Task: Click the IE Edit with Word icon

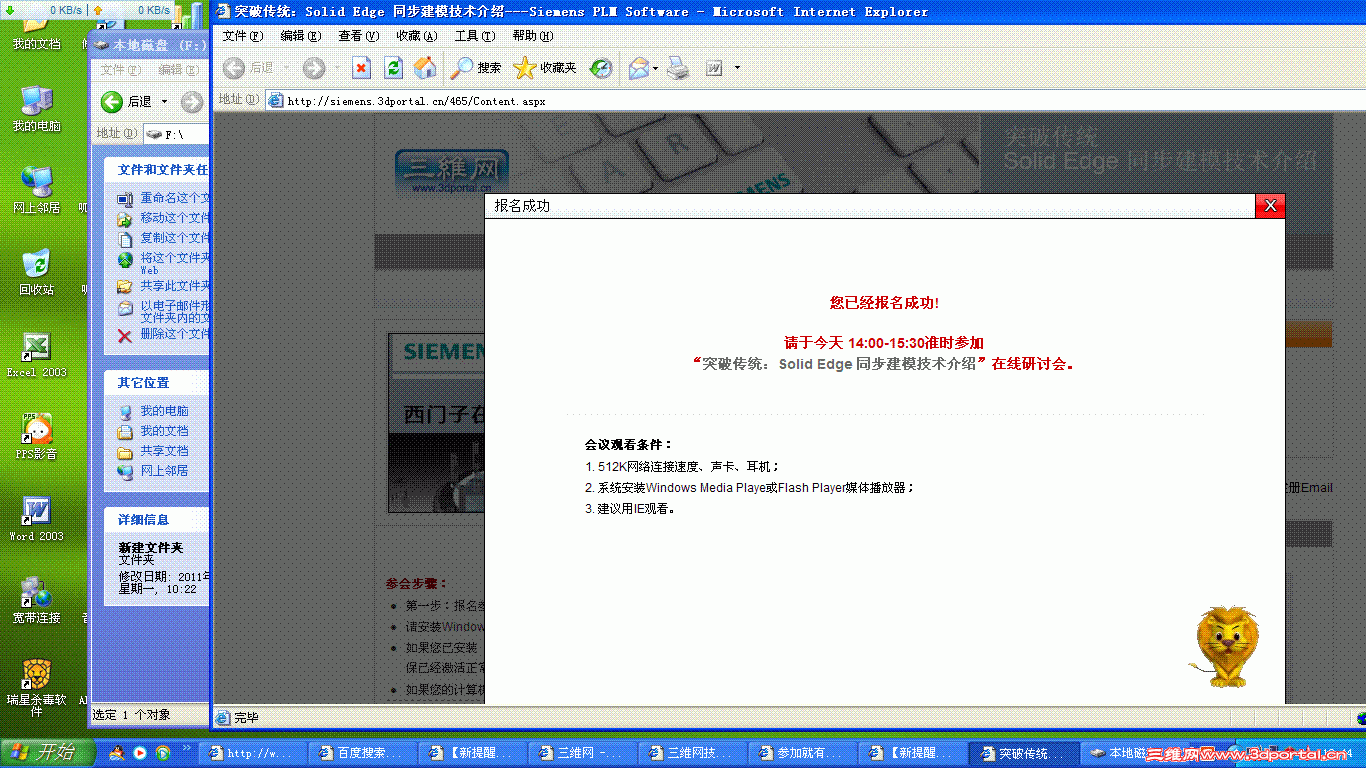Action: coord(714,67)
